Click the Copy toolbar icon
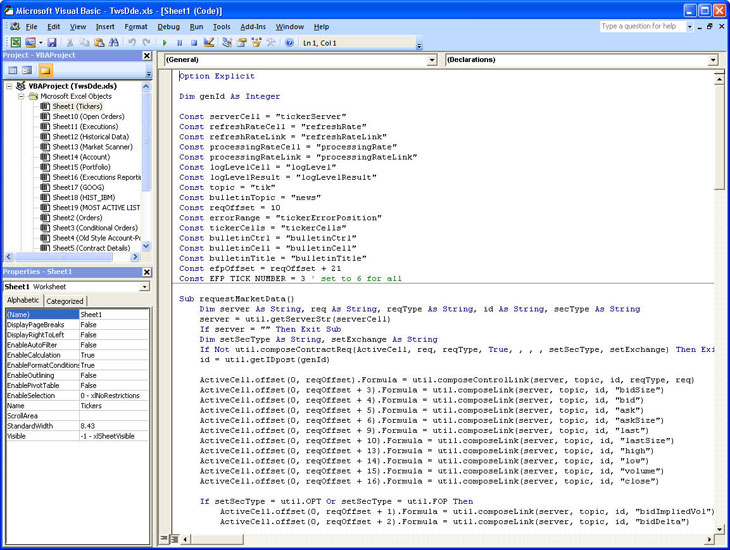The width and height of the screenshot is (730, 550). point(84,42)
